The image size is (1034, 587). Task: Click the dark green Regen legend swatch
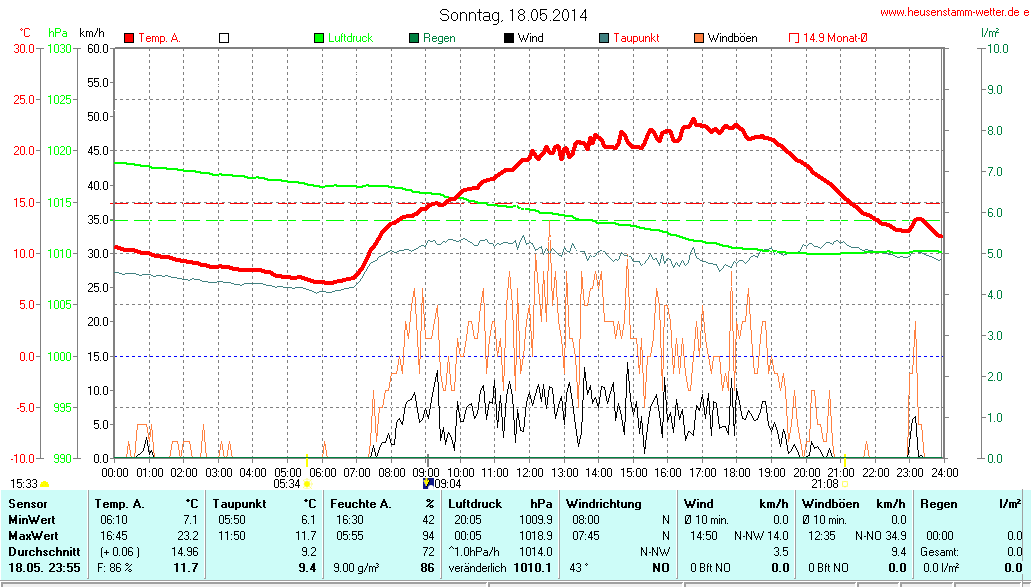[x=414, y=38]
